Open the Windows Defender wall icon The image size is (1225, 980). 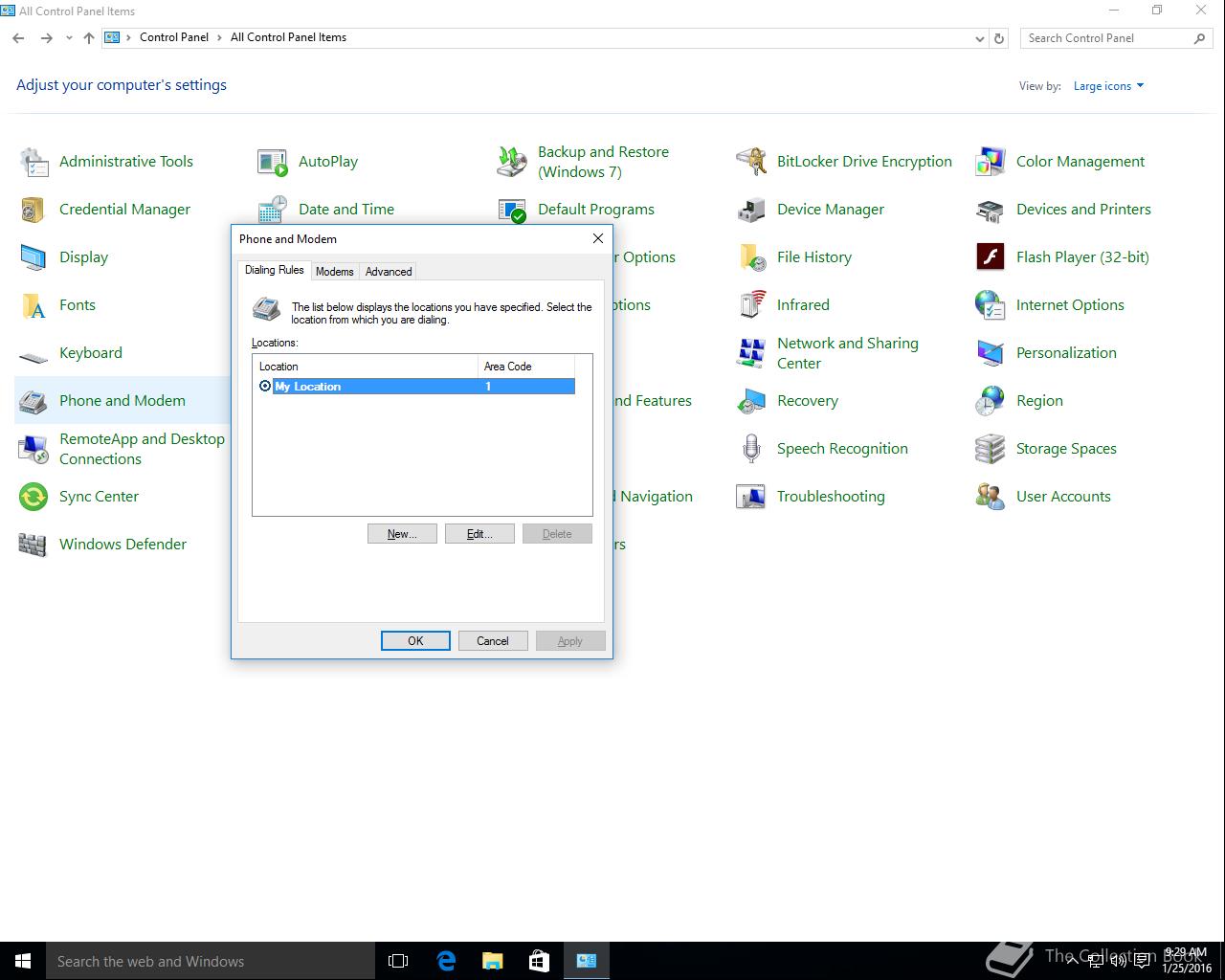pos(33,545)
